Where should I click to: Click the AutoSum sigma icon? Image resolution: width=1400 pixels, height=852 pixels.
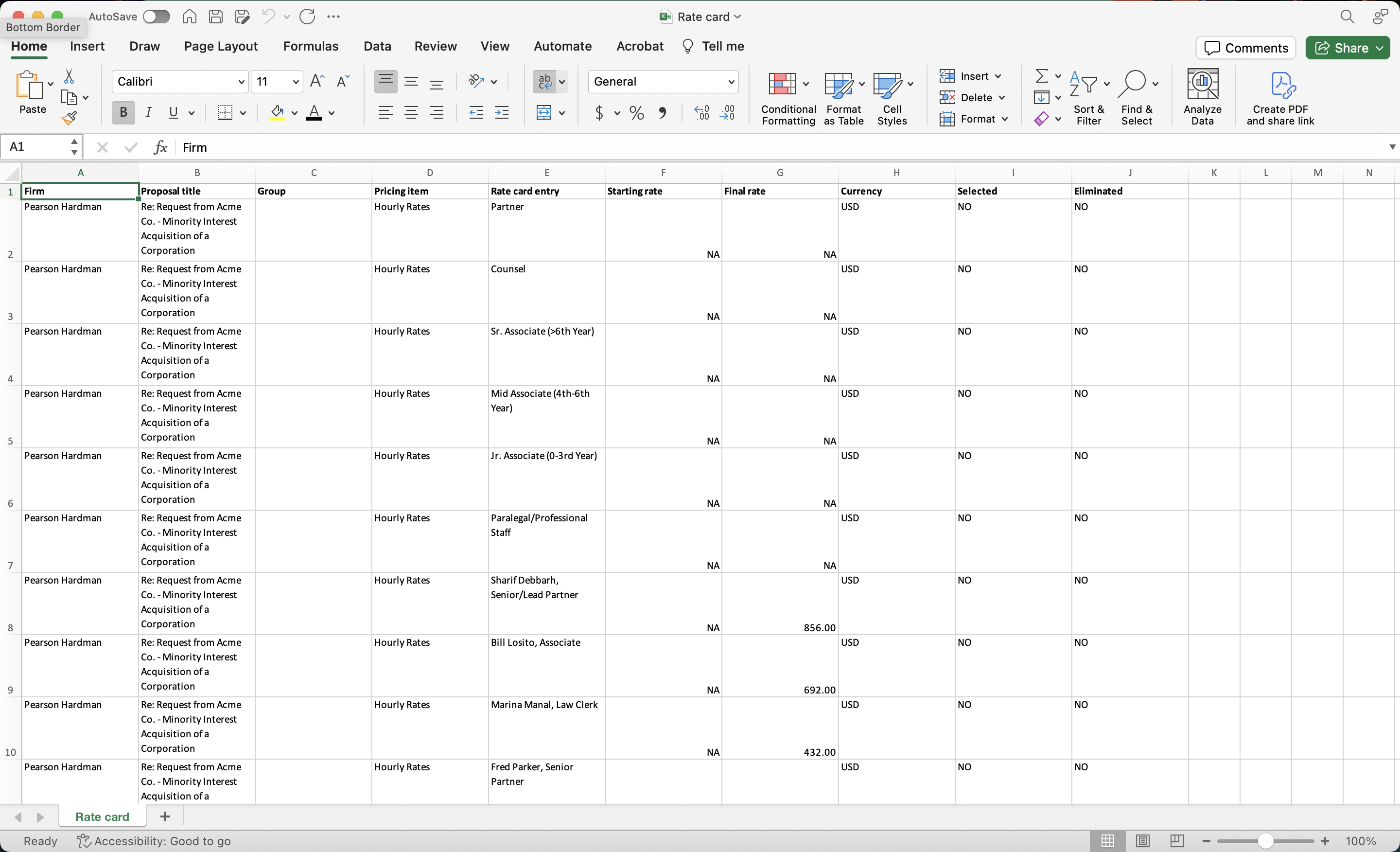pos(1041,75)
